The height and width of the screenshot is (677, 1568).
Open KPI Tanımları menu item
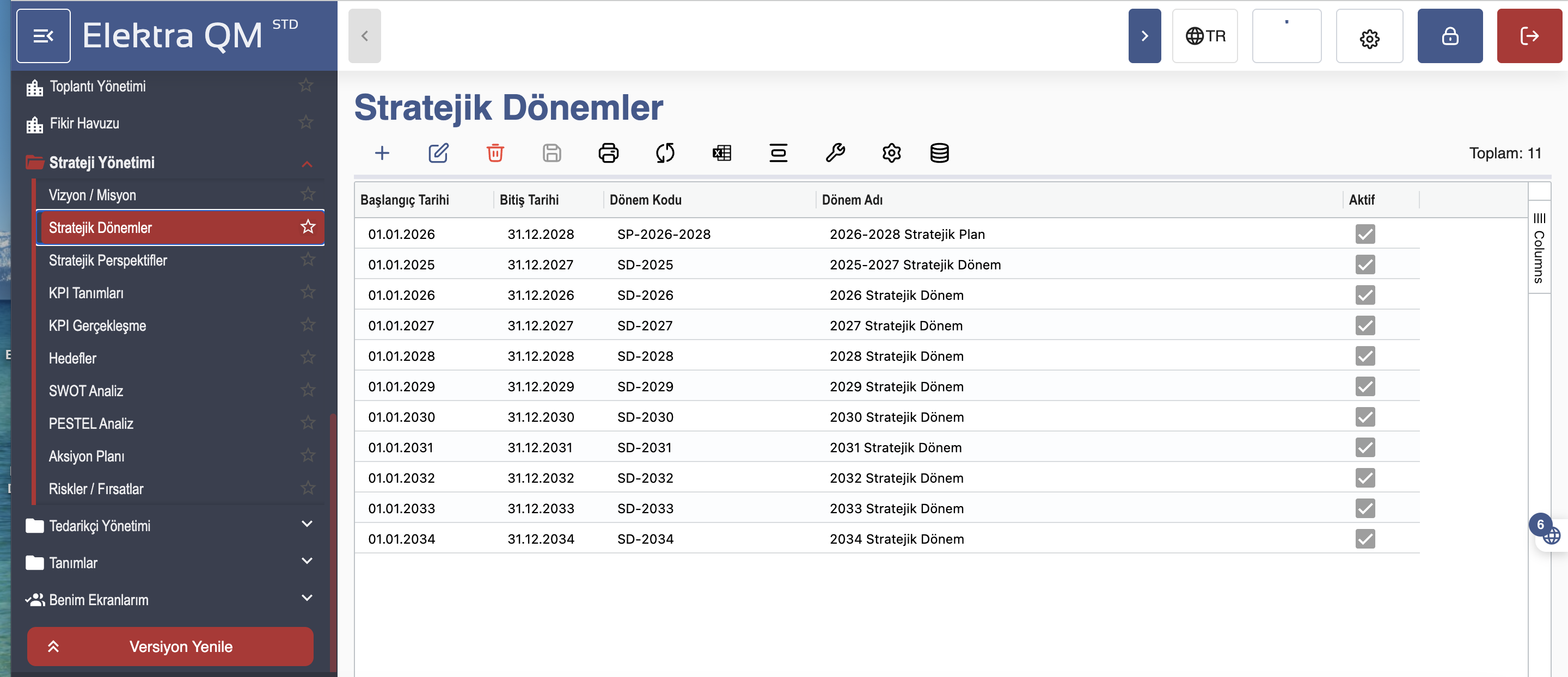[x=87, y=293]
